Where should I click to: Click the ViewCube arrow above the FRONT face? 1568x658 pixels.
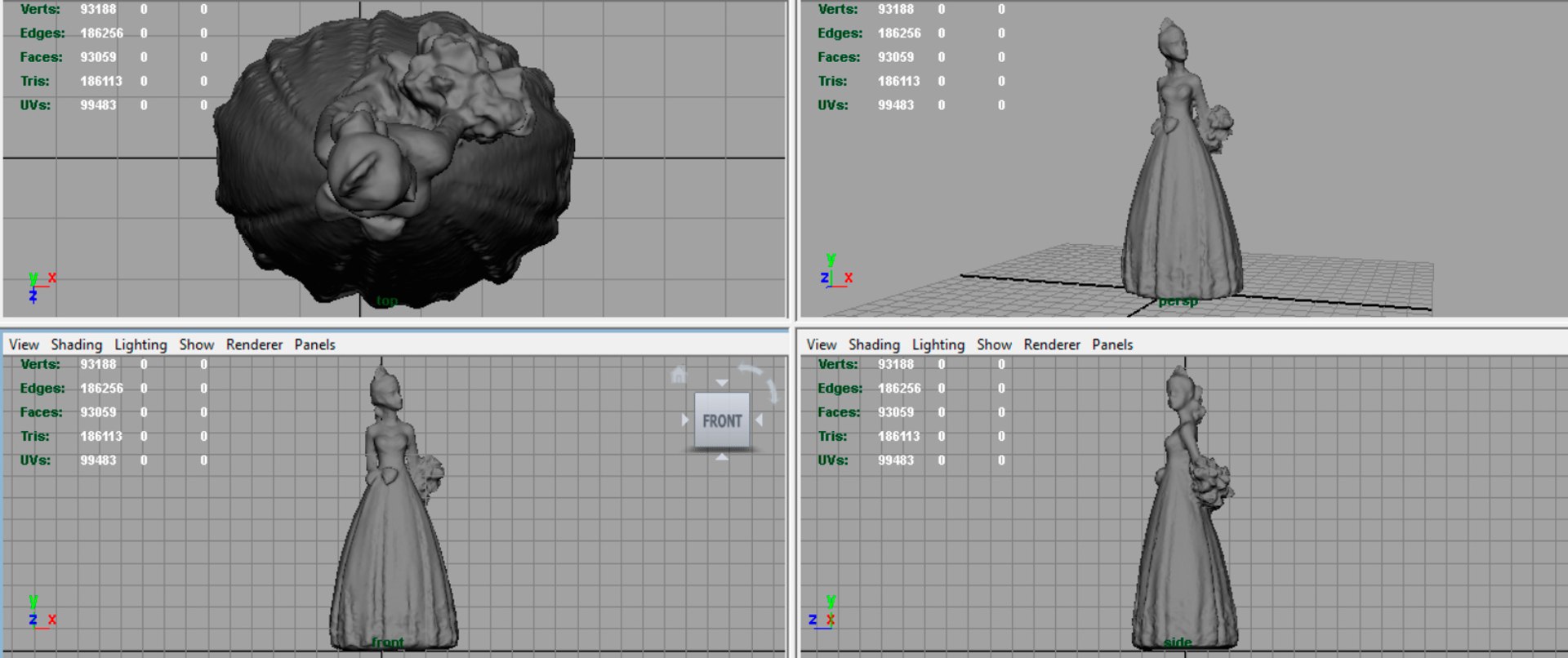(722, 383)
